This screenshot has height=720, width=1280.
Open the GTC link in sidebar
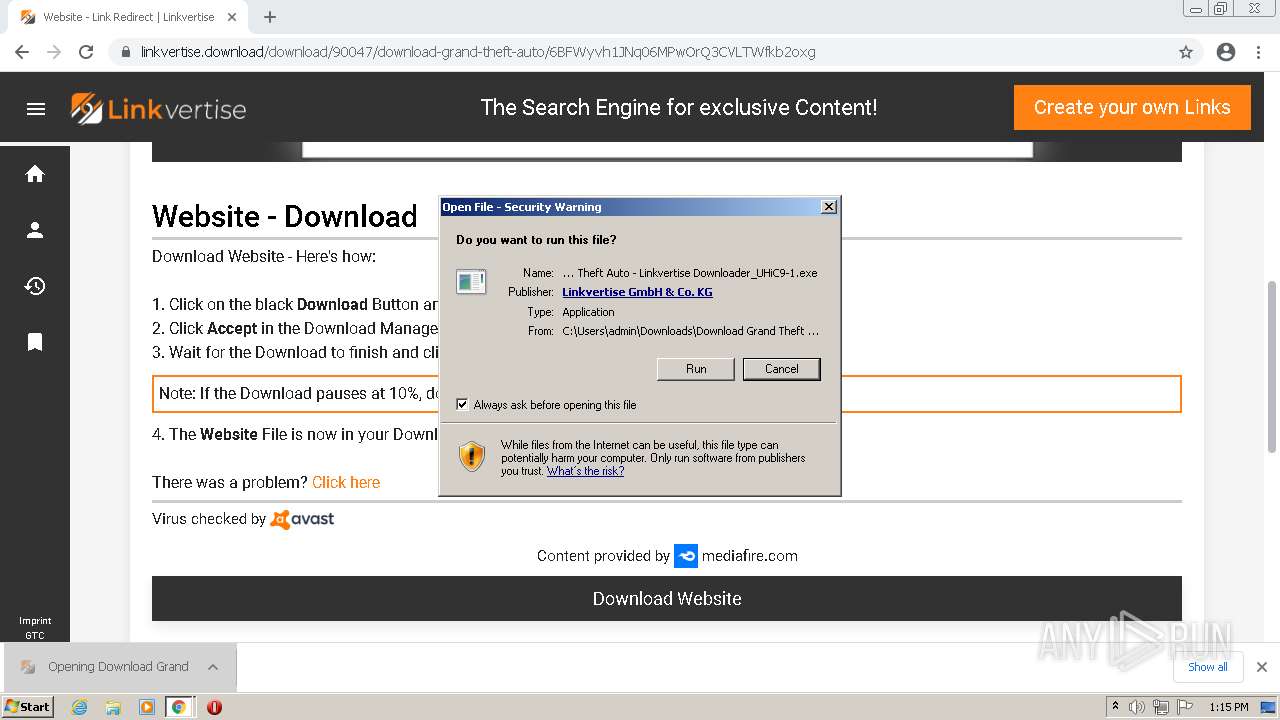point(35,636)
